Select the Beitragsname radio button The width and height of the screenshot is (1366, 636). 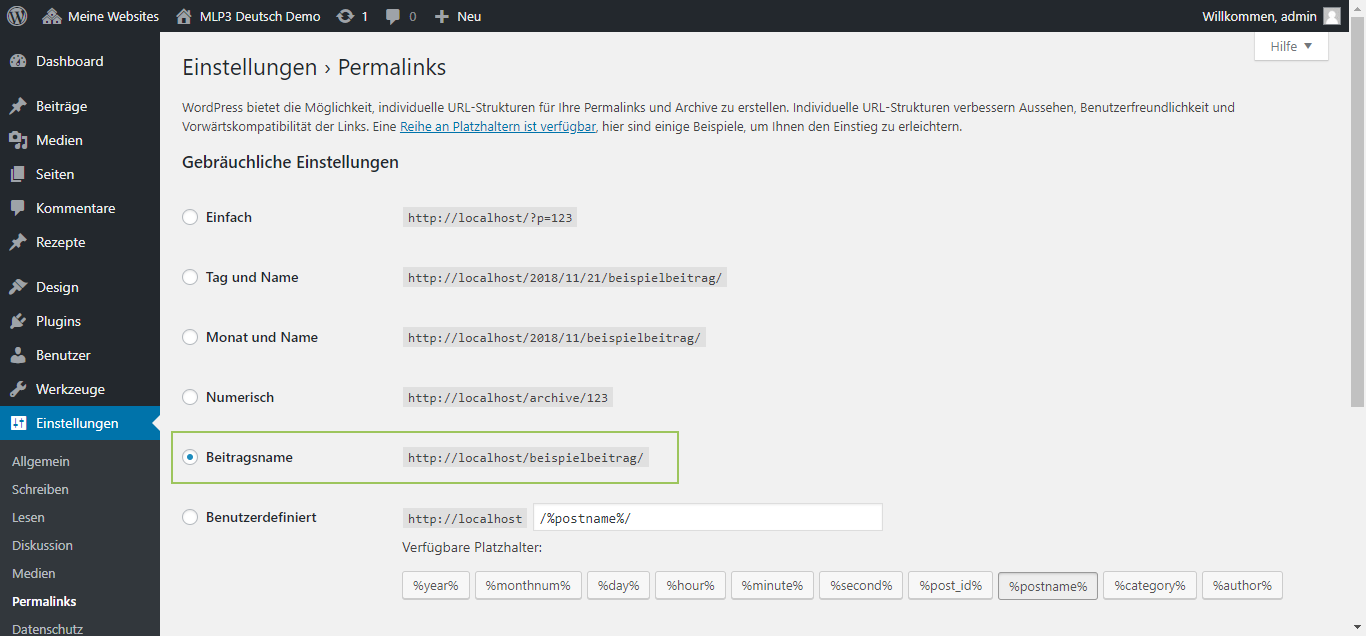pyautogui.click(x=190, y=457)
